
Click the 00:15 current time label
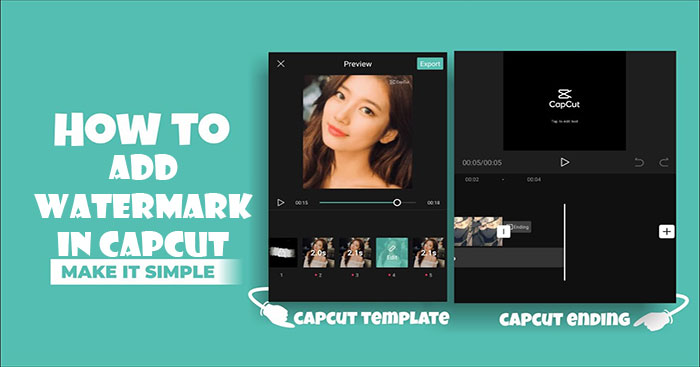[302, 203]
